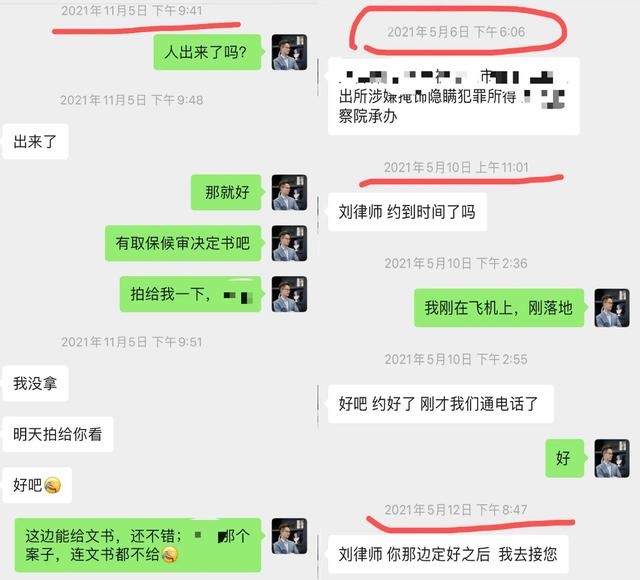
Task: Select the '刘律师 你那边定好之后 我去接您' message
Action: 448,554
